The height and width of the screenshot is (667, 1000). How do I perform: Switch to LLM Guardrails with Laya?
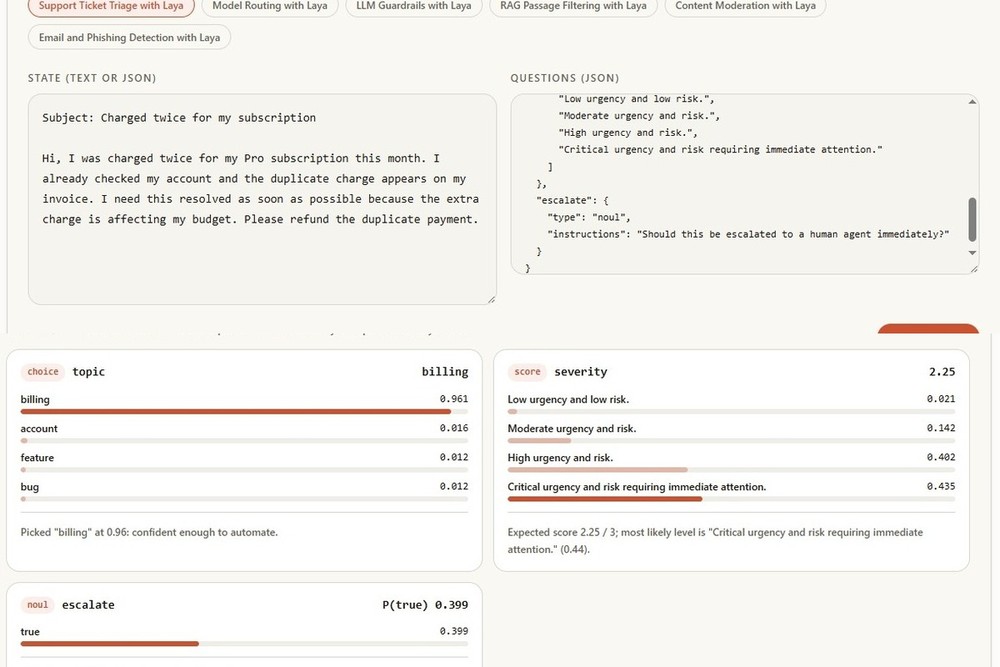click(x=414, y=6)
